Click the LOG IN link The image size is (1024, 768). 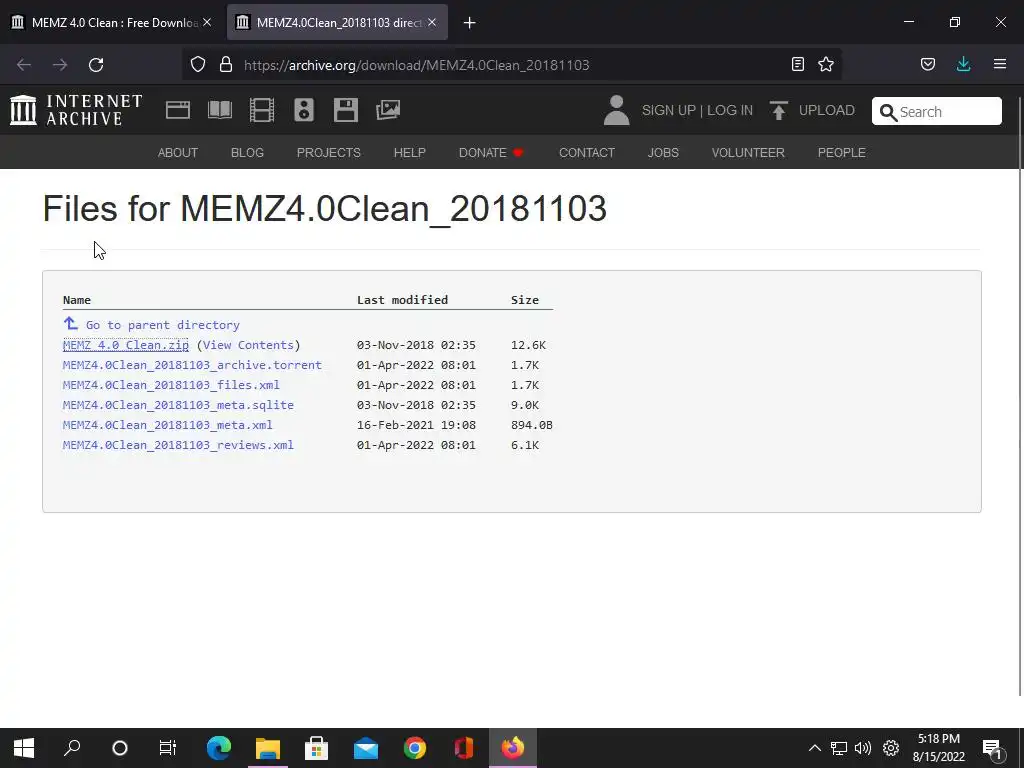point(729,110)
